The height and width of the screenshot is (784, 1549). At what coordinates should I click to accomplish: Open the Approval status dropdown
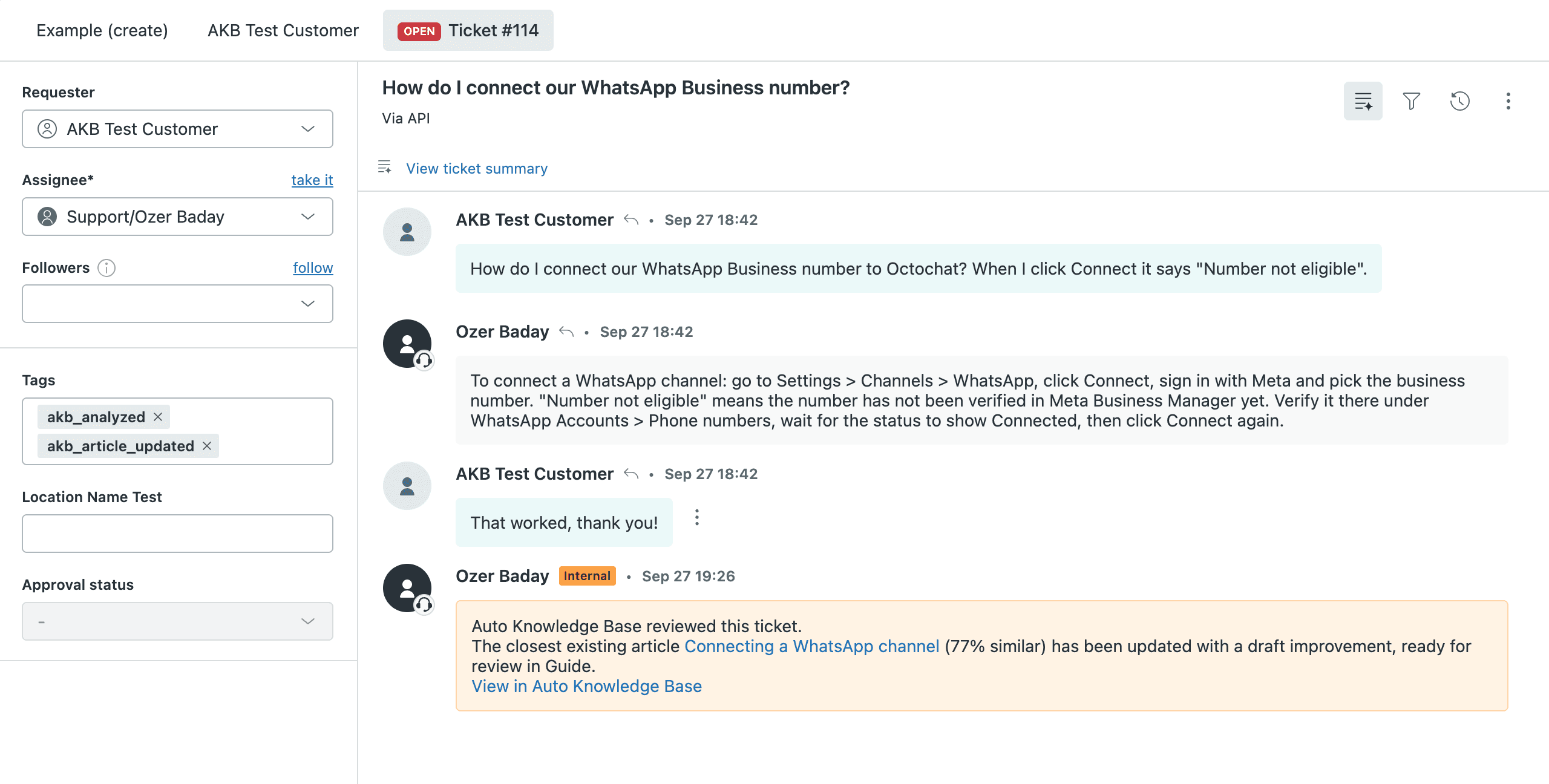click(x=177, y=621)
